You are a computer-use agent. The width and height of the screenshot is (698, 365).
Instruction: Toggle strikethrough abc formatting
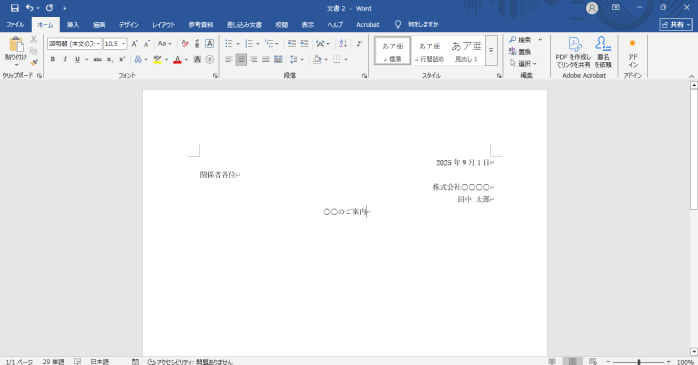pyautogui.click(x=97, y=59)
